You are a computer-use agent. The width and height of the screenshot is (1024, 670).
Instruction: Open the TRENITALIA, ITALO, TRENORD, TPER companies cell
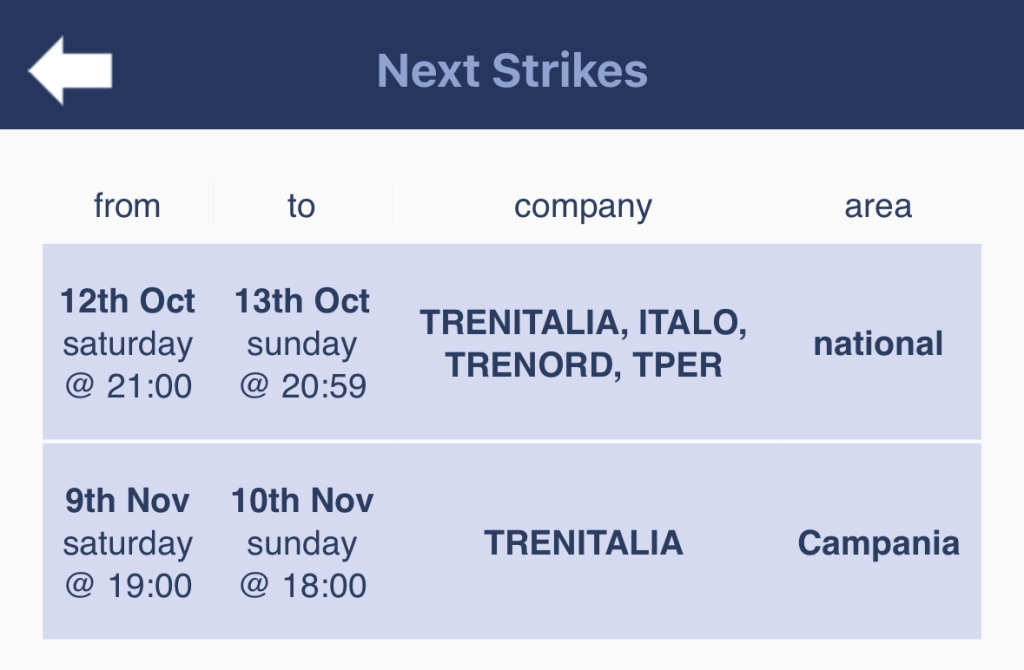(583, 343)
